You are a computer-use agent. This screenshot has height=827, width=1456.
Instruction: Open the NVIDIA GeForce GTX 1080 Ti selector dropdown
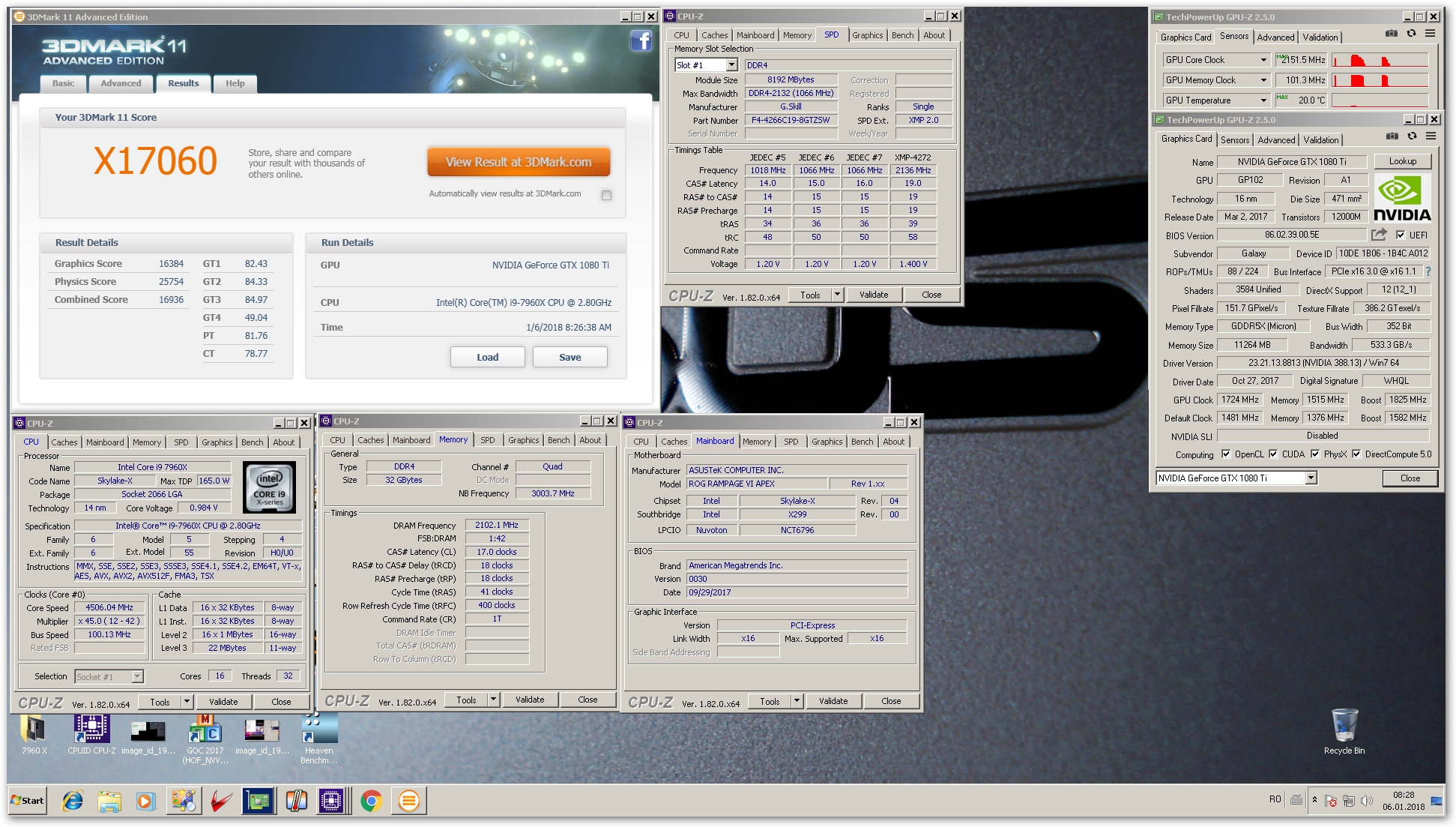1311,478
